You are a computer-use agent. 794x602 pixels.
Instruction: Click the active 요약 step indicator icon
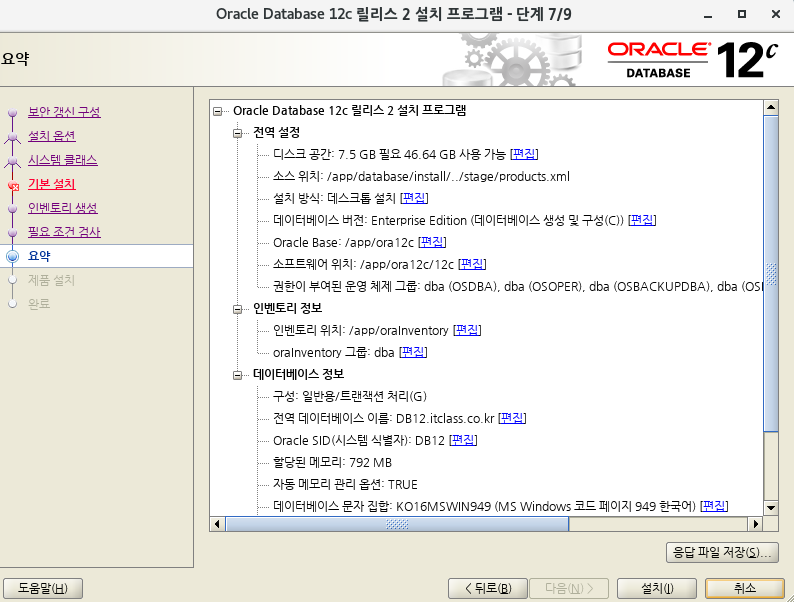click(13, 256)
